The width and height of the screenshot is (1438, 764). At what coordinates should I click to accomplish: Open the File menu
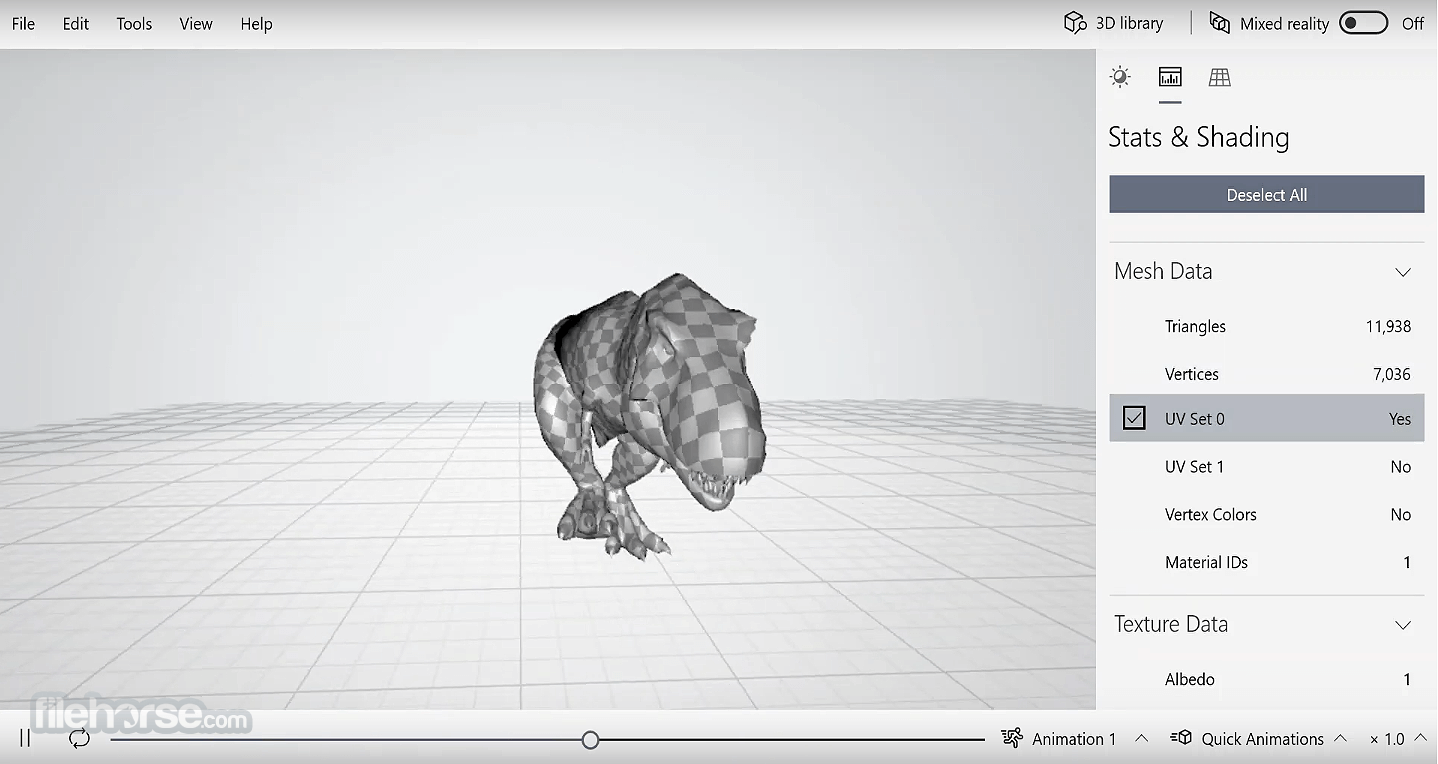[23, 24]
